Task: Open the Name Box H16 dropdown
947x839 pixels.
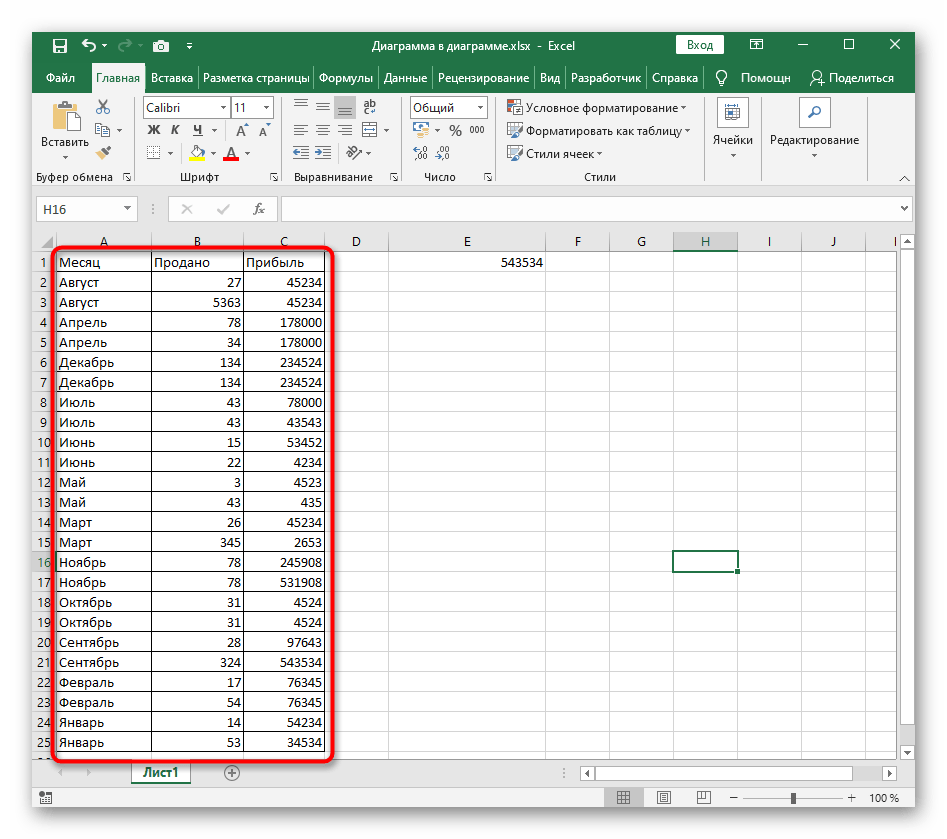Action: tap(127, 209)
